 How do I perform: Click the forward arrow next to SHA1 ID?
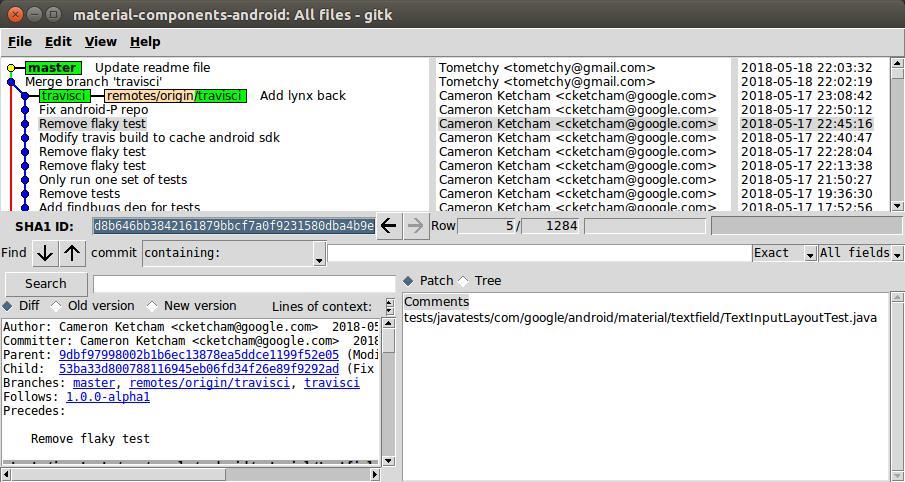[x=416, y=226]
